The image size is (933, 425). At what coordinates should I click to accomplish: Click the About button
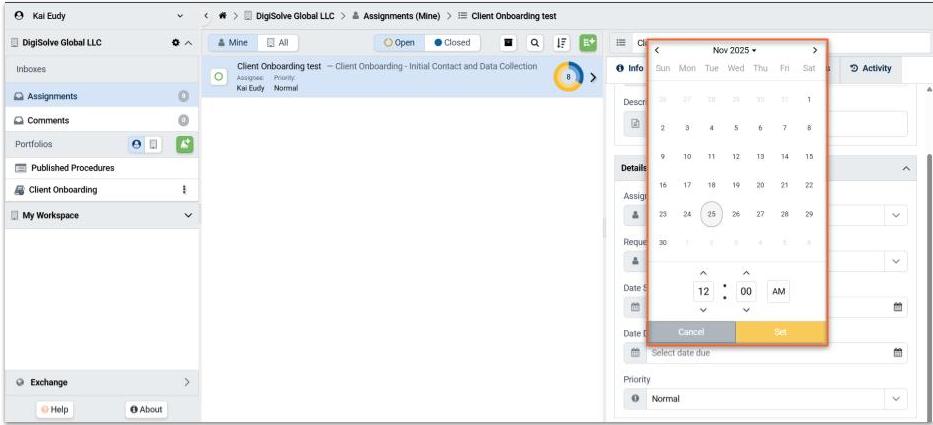click(x=146, y=410)
